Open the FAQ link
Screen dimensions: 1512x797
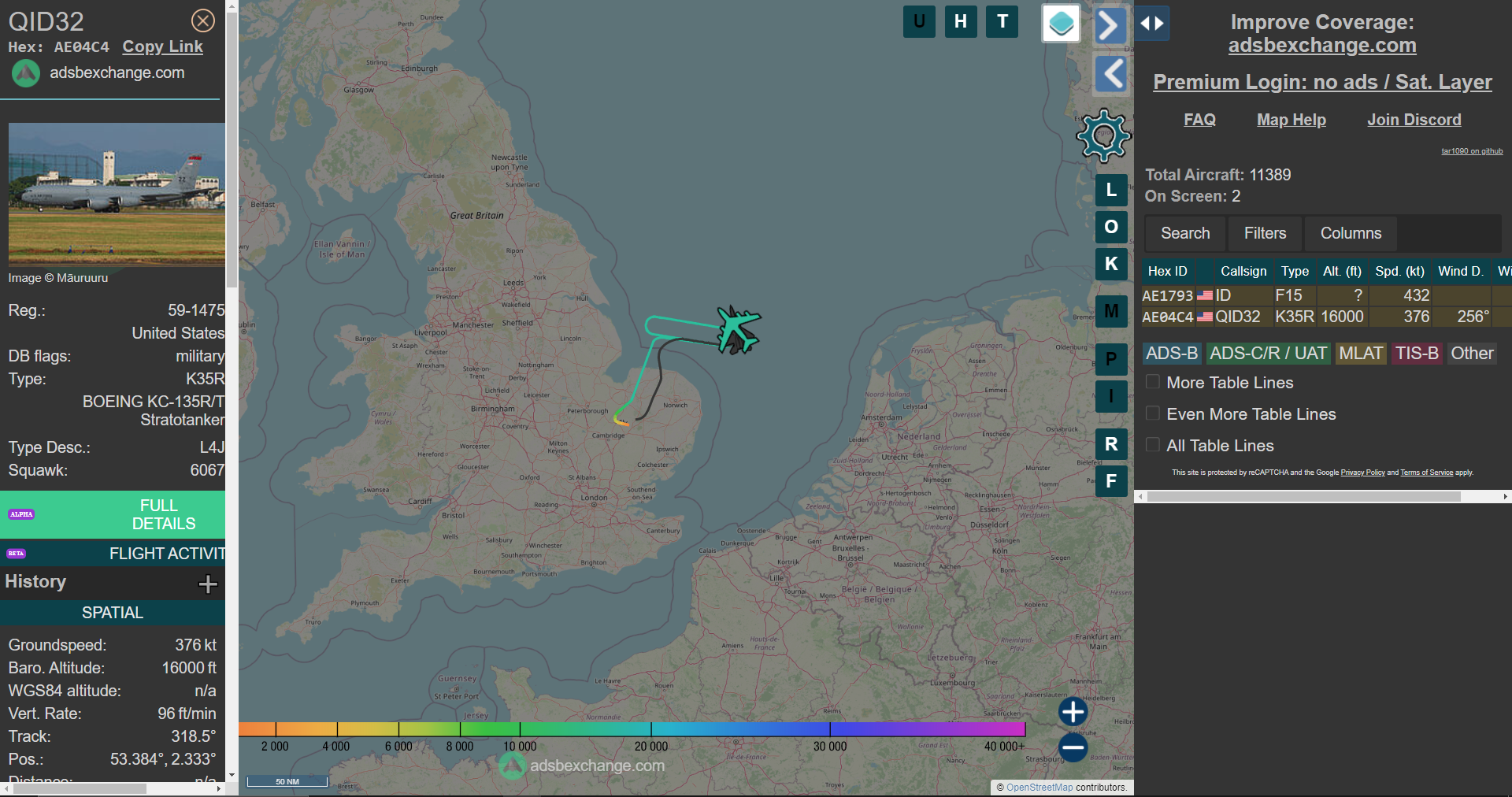pyautogui.click(x=1199, y=120)
